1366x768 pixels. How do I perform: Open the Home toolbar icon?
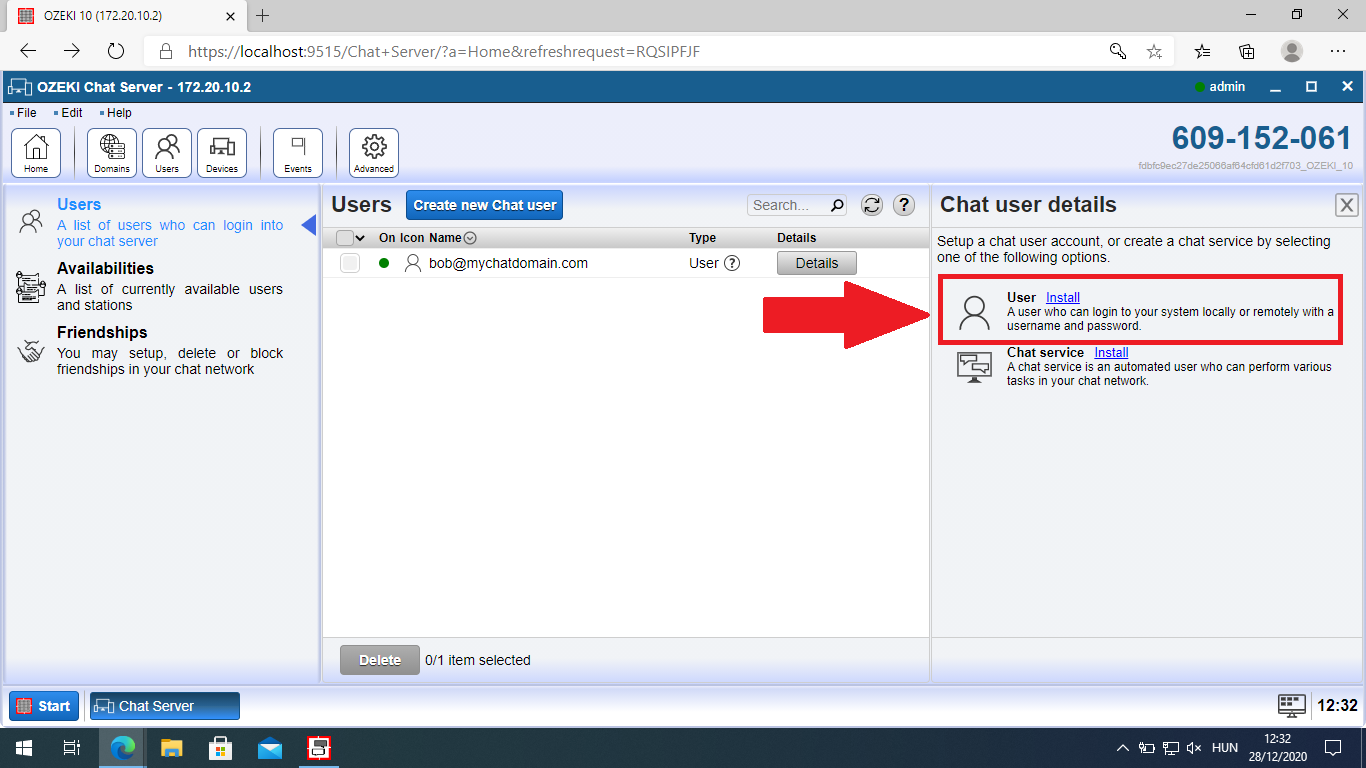[36, 153]
